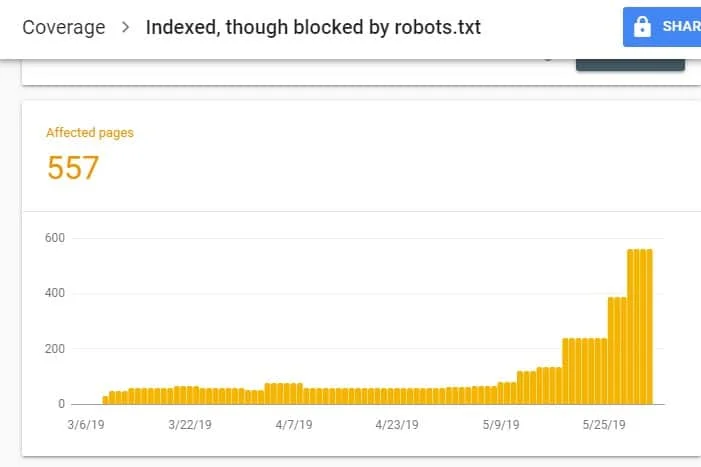
Task: Click the 5/25/19 date axis label
Action: click(x=603, y=425)
